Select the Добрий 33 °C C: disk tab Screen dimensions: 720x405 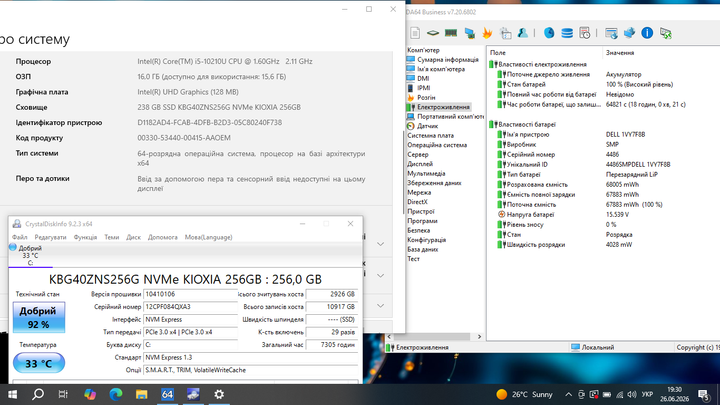click(x=30, y=255)
